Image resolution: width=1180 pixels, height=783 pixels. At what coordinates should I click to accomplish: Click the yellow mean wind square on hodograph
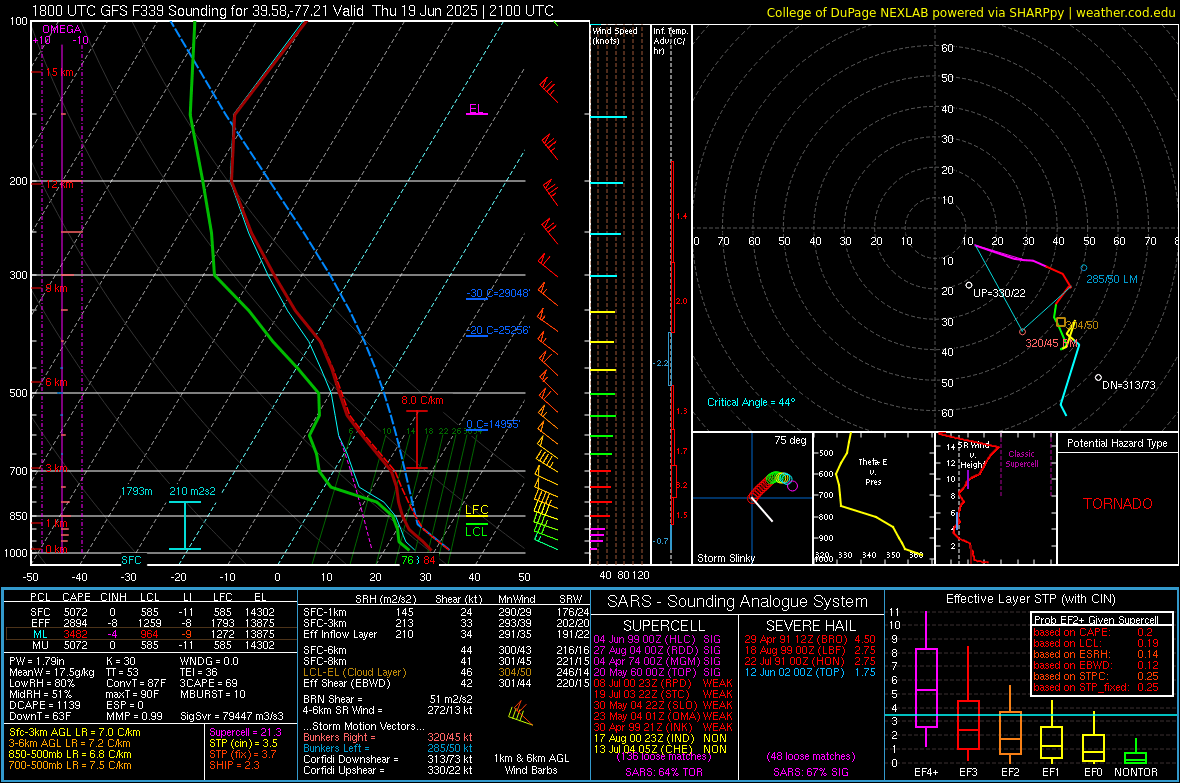[1060, 322]
